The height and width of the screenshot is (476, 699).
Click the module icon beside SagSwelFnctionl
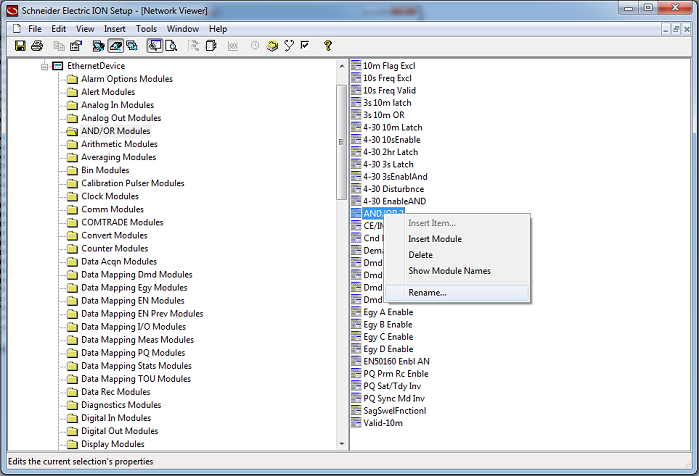(356, 410)
